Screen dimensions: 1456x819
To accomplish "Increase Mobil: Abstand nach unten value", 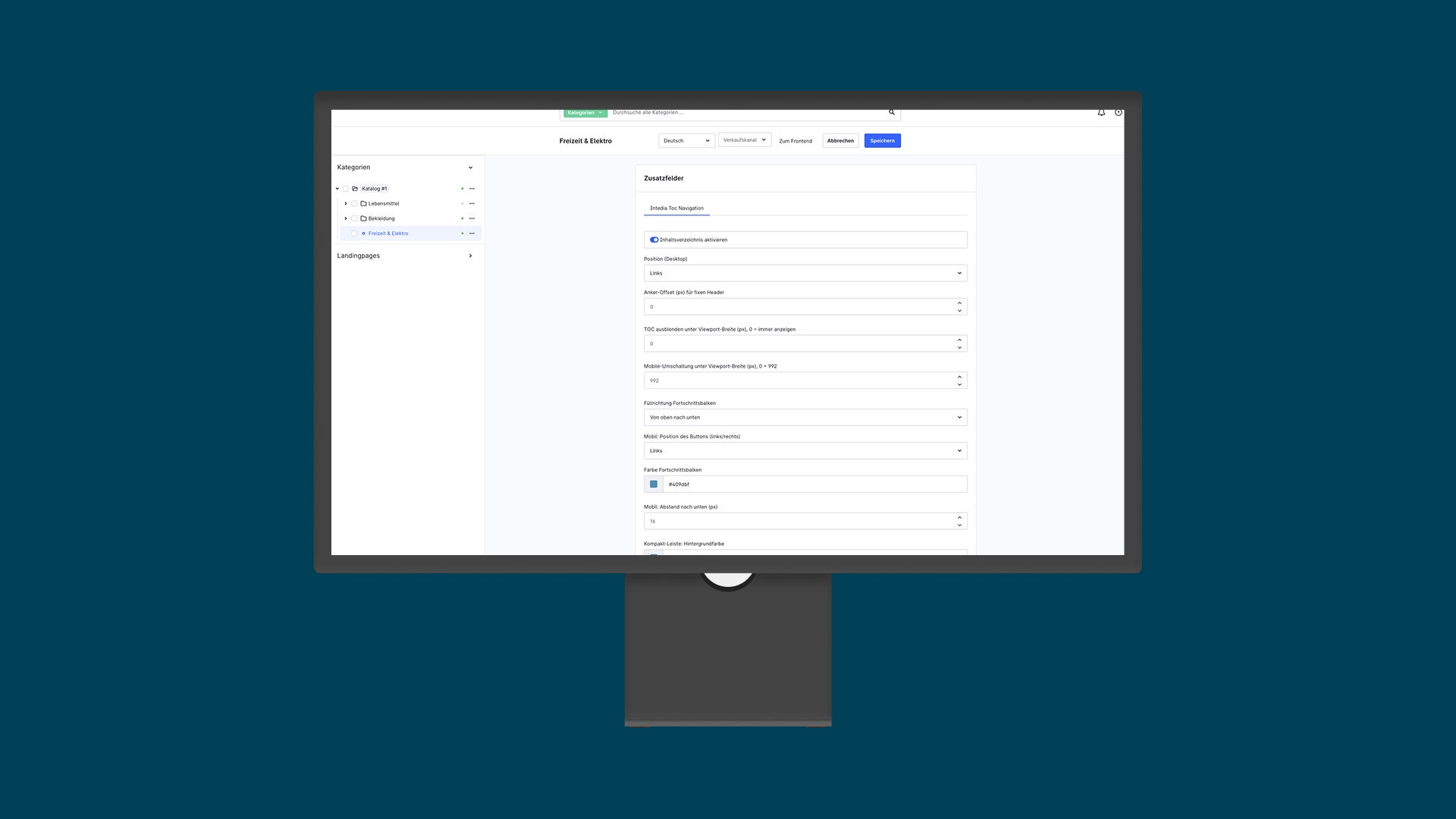I will 959,518.
